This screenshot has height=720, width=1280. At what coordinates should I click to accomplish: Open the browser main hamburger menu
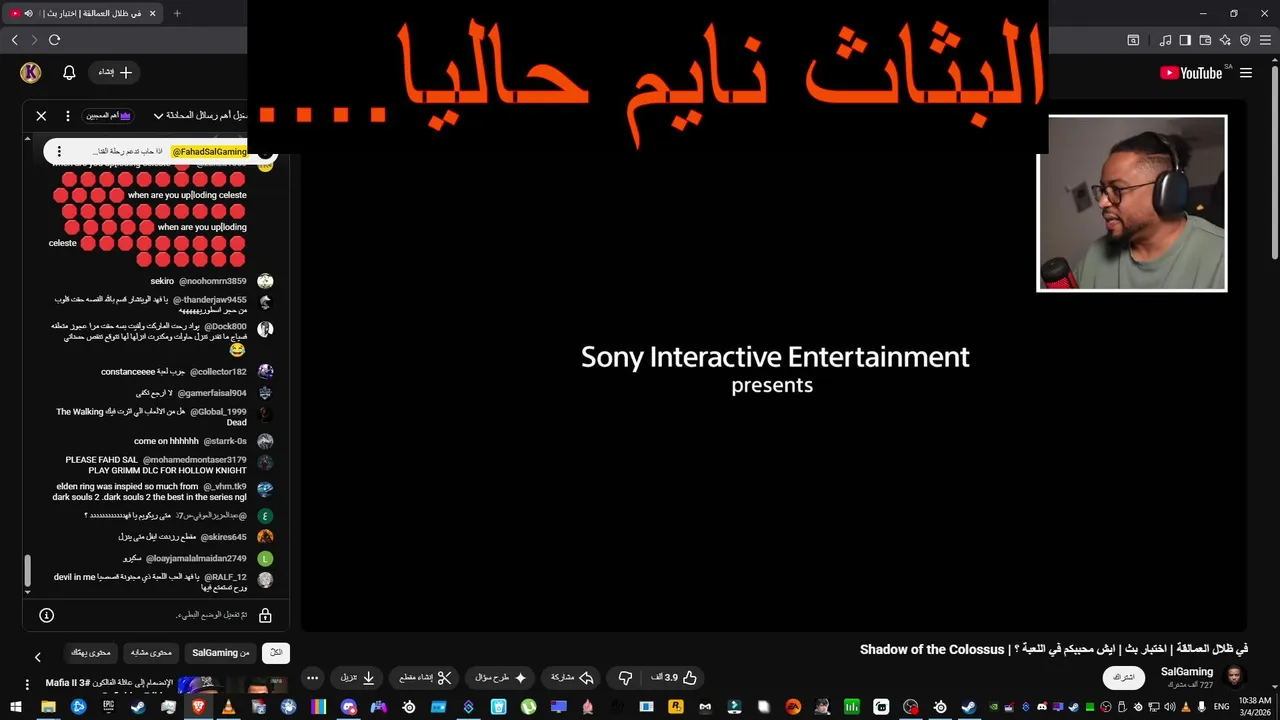tap(1265, 40)
